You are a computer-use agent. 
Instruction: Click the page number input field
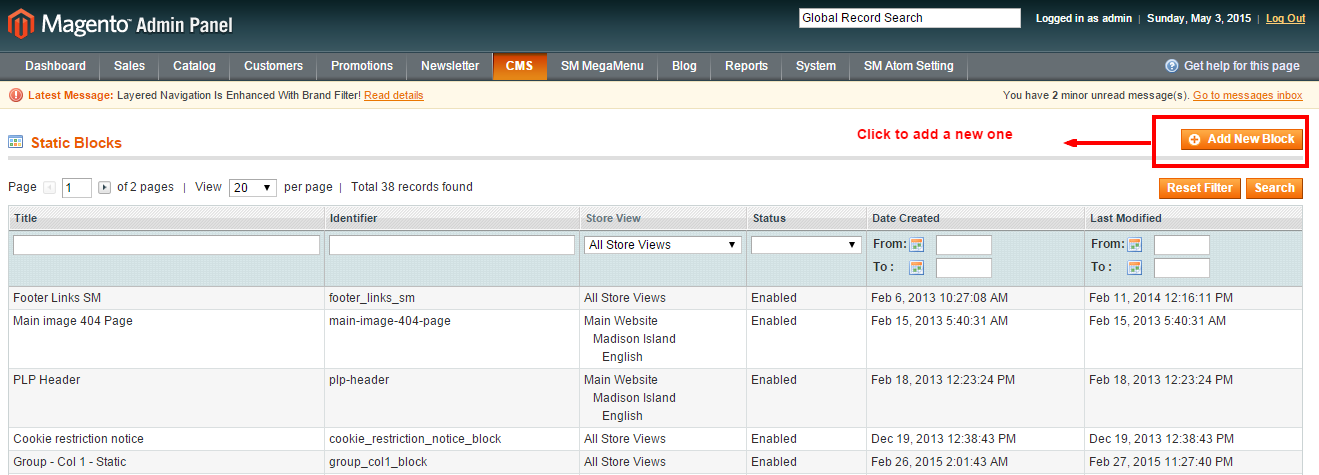(77, 187)
